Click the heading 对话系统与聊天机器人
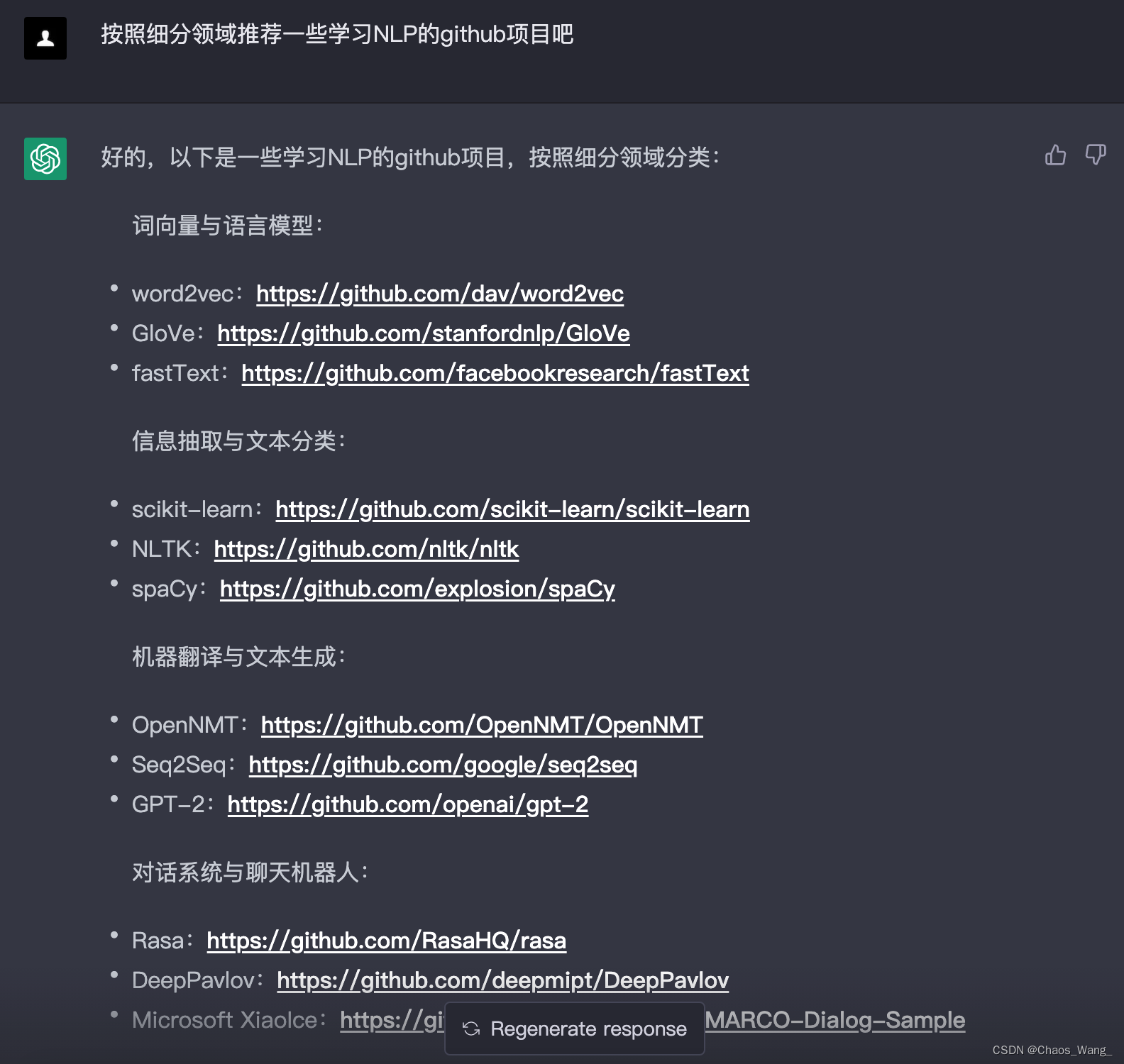The width and height of the screenshot is (1124, 1064). click(250, 872)
